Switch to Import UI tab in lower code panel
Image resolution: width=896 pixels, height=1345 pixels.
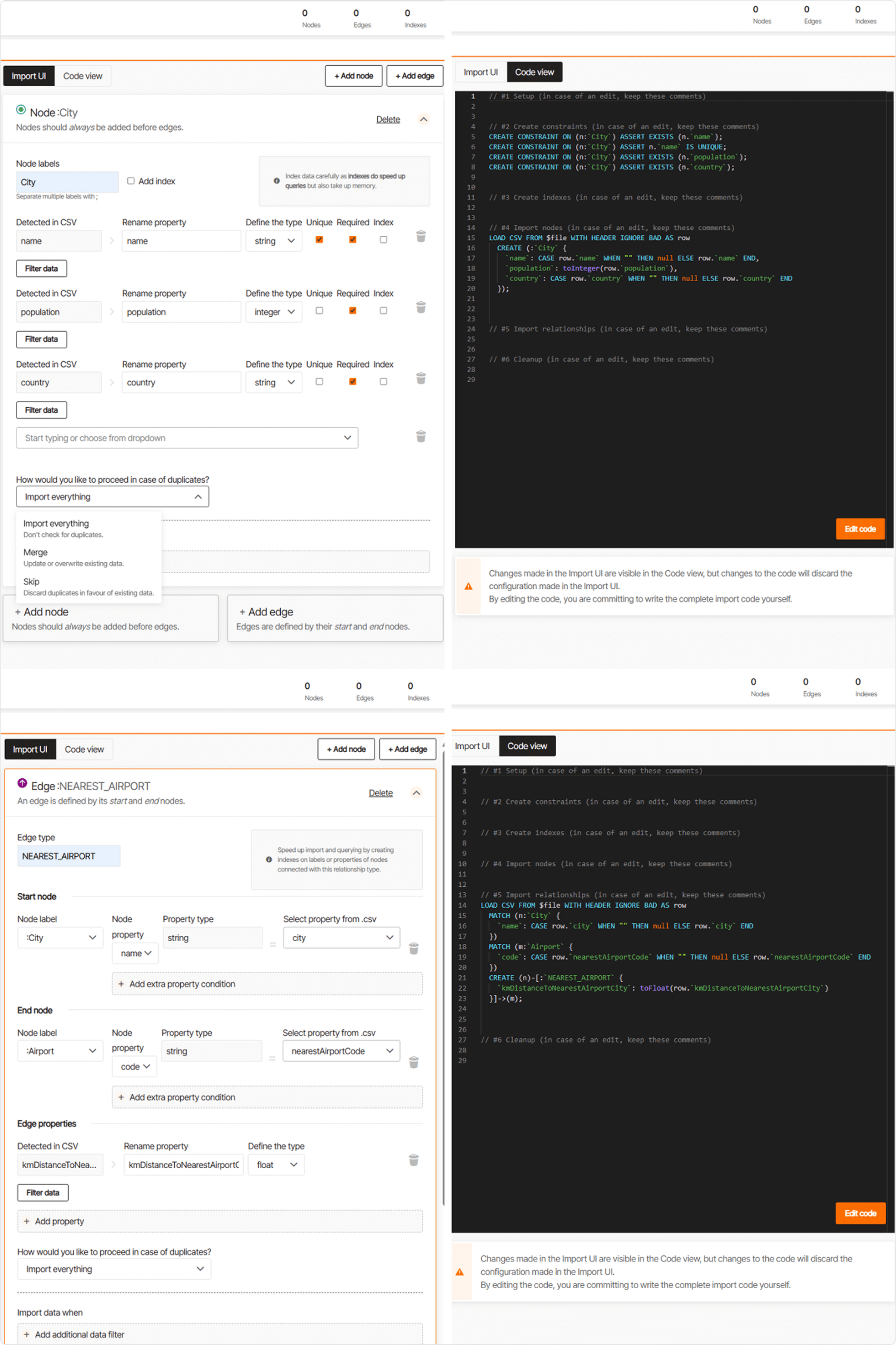pos(473,746)
